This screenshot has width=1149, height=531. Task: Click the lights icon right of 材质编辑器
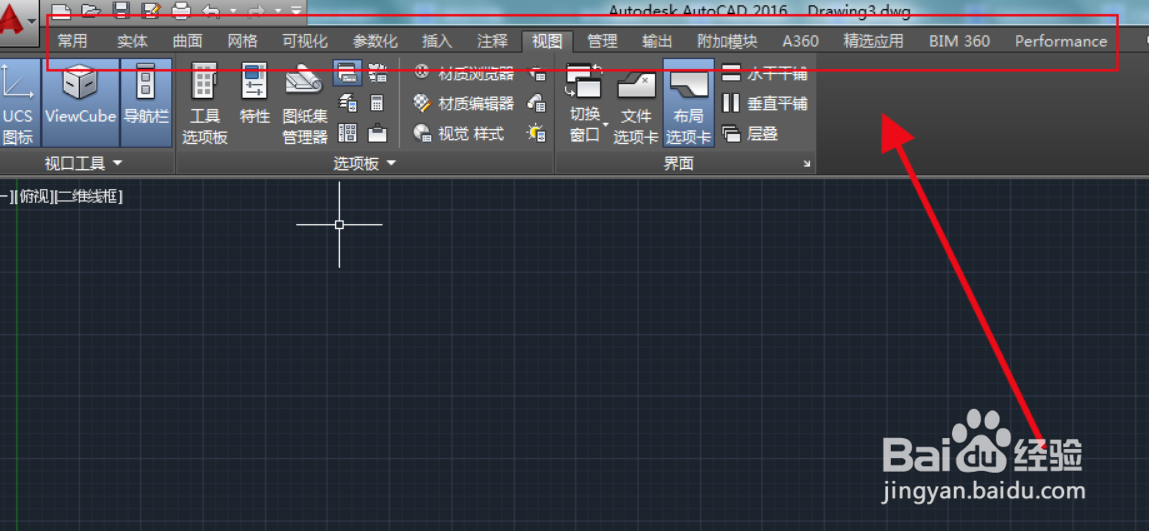tap(536, 103)
